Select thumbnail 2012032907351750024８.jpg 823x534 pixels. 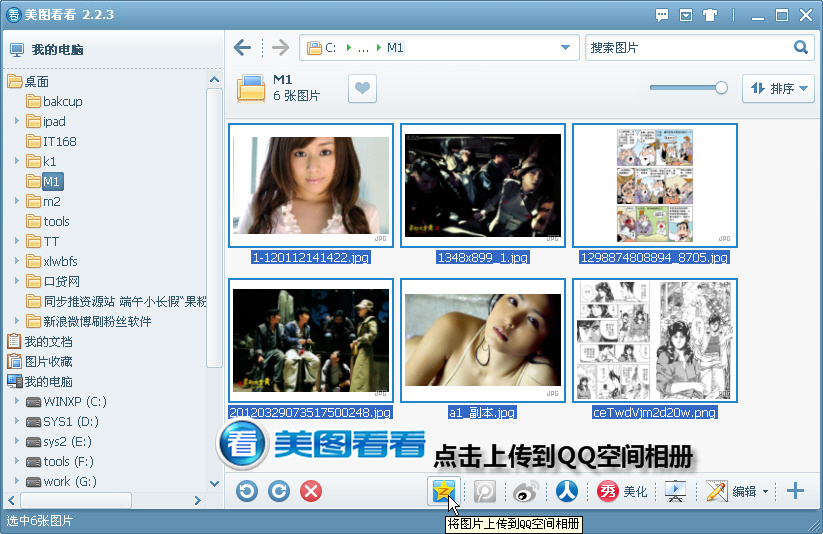[x=311, y=340]
